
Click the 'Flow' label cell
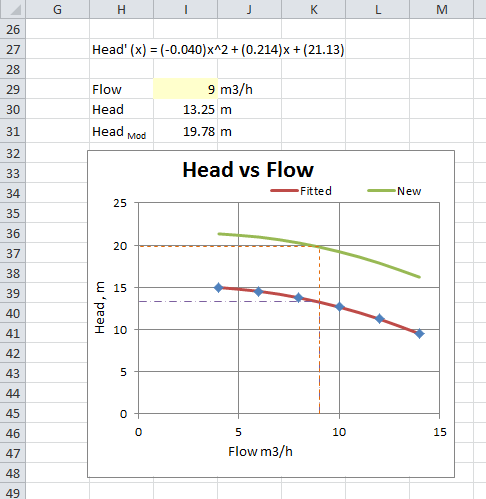click(x=121, y=89)
